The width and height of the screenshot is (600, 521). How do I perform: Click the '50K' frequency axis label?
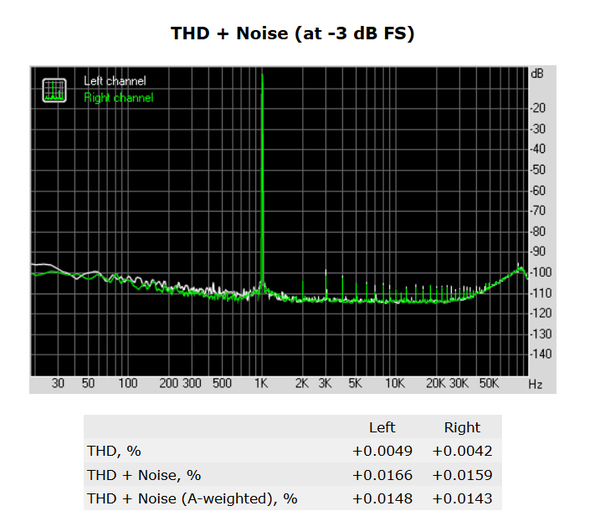coord(489,383)
